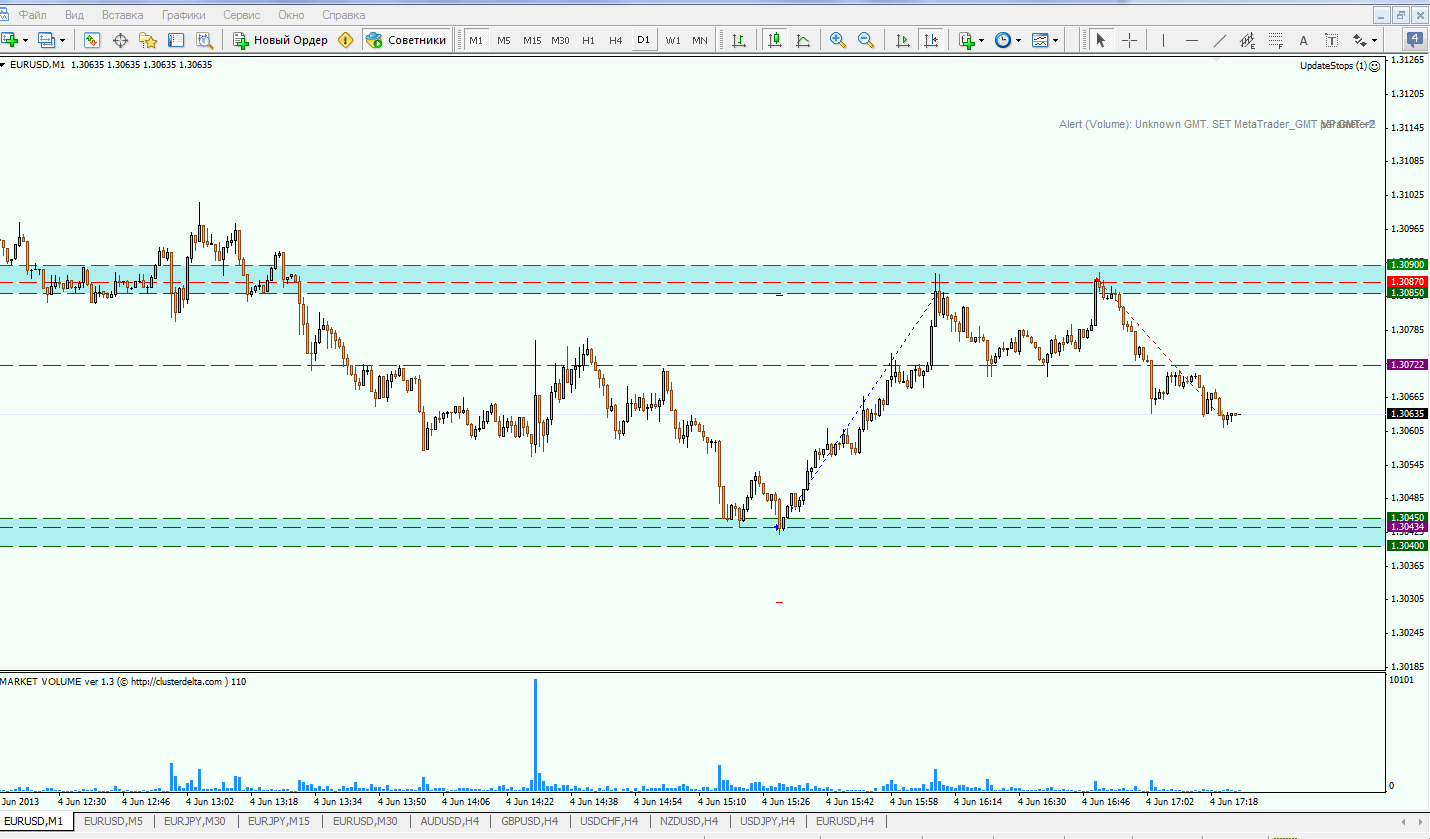The image size is (1430, 839).
Task: Switch to H4 timeframe
Action: pos(616,40)
